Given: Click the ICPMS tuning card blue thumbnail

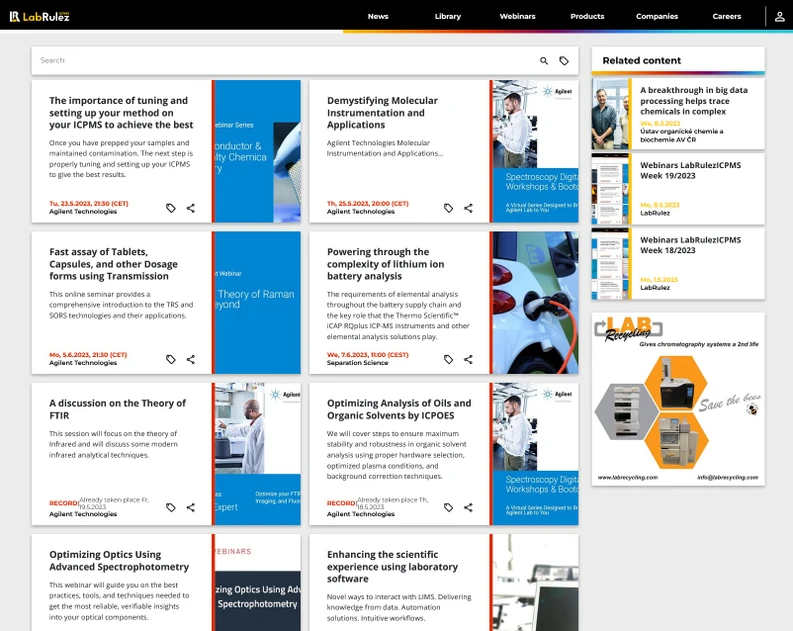Looking at the screenshot, I should (257, 151).
